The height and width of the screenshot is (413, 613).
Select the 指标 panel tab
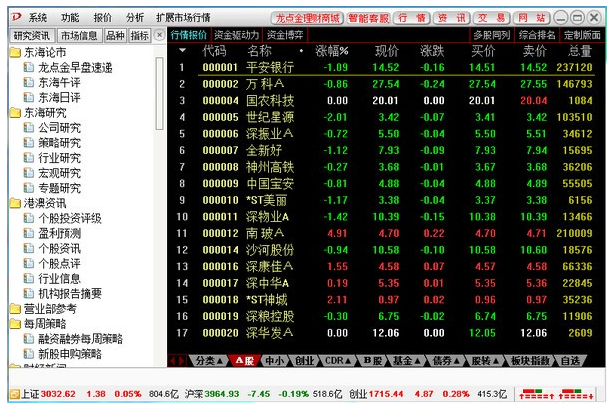(x=140, y=36)
